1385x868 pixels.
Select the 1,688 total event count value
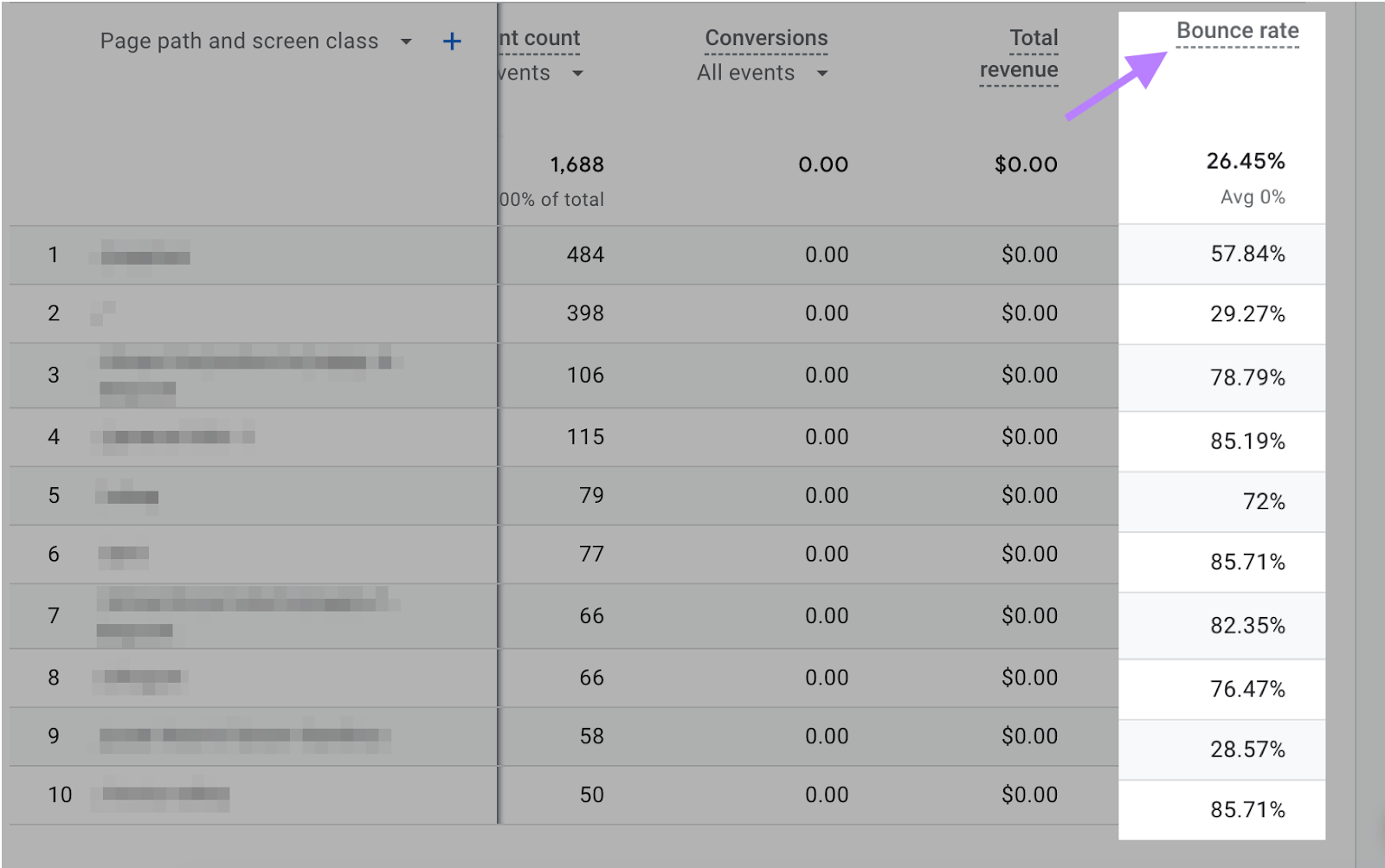(x=576, y=164)
